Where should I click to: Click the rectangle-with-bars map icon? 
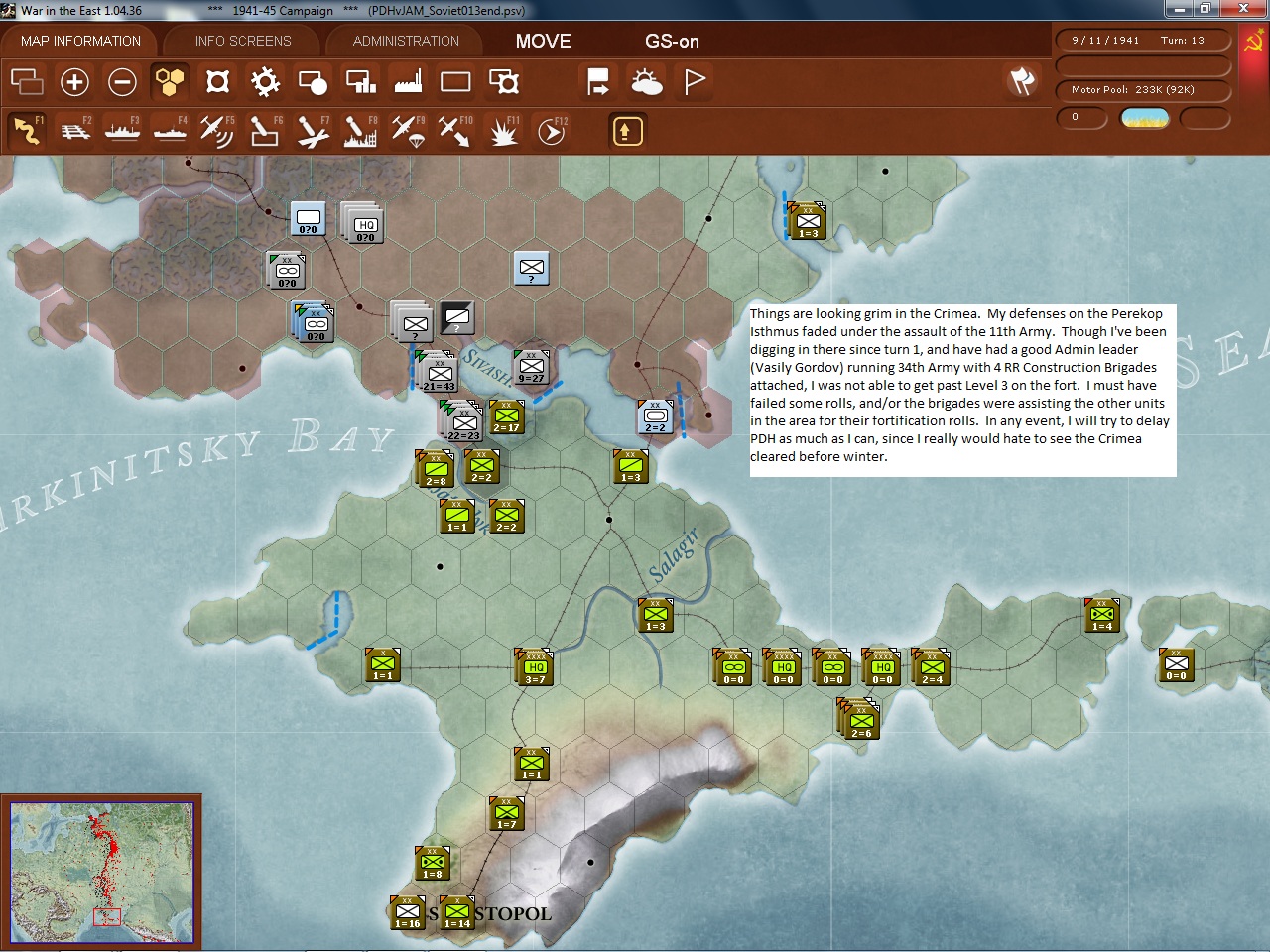click(360, 81)
